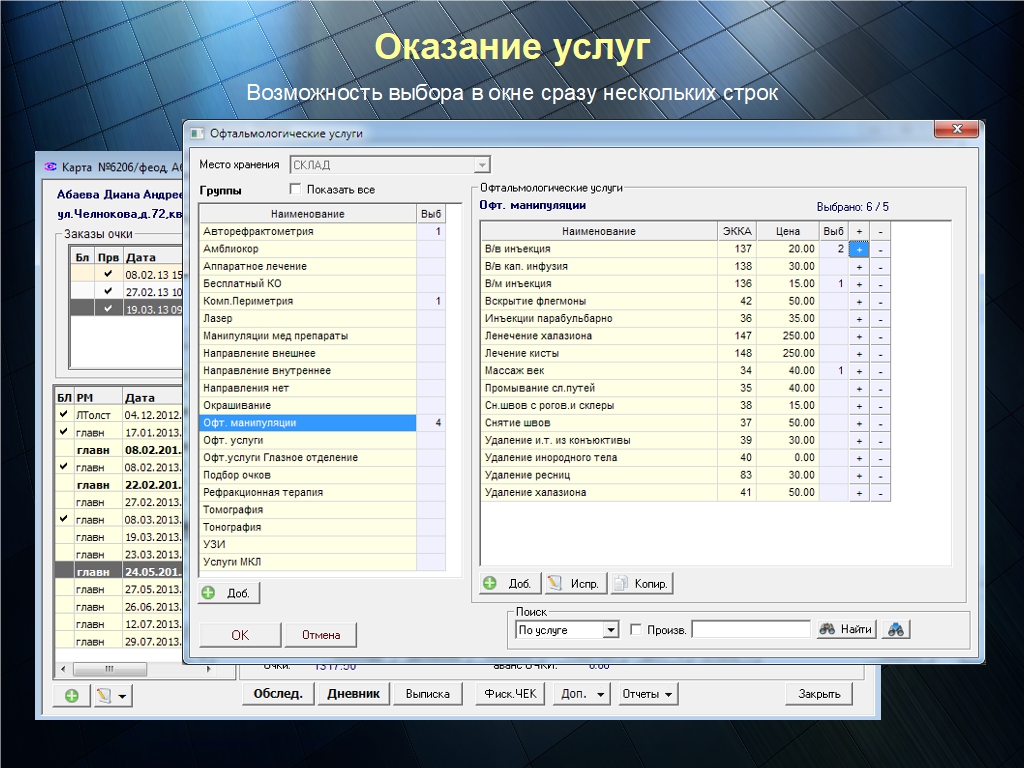Image resolution: width=1024 pixels, height=768 pixels.
Task: Open the Место хранения СКЛАД dropdown
Action: click(x=482, y=165)
